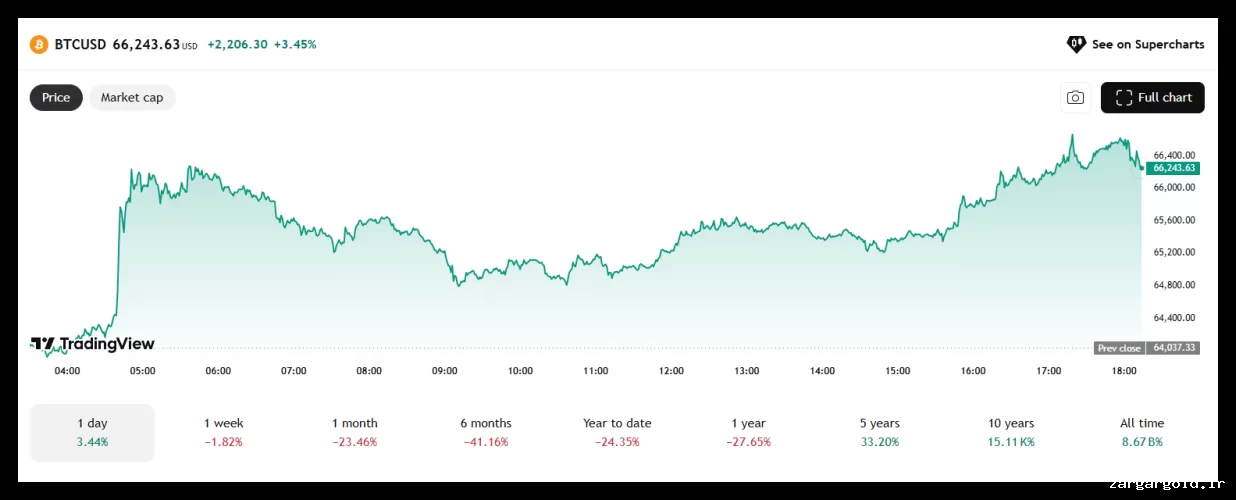Viewport: 1236px width, 500px height.
Task: Choose the Year to date range
Action: point(617,432)
